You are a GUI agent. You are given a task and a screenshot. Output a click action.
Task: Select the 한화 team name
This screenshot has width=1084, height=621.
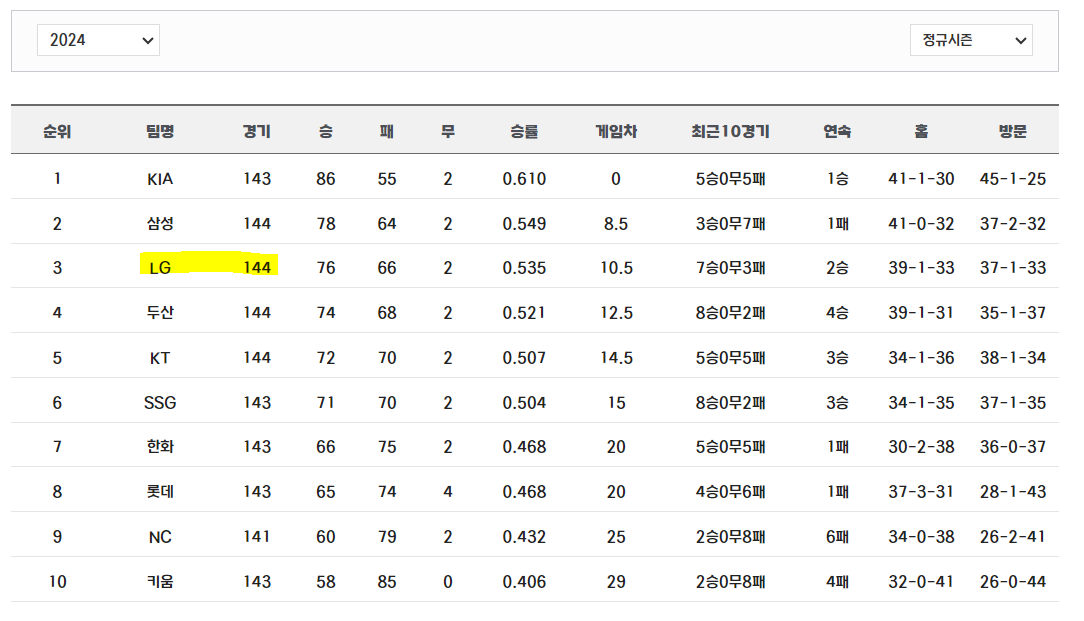click(x=160, y=447)
